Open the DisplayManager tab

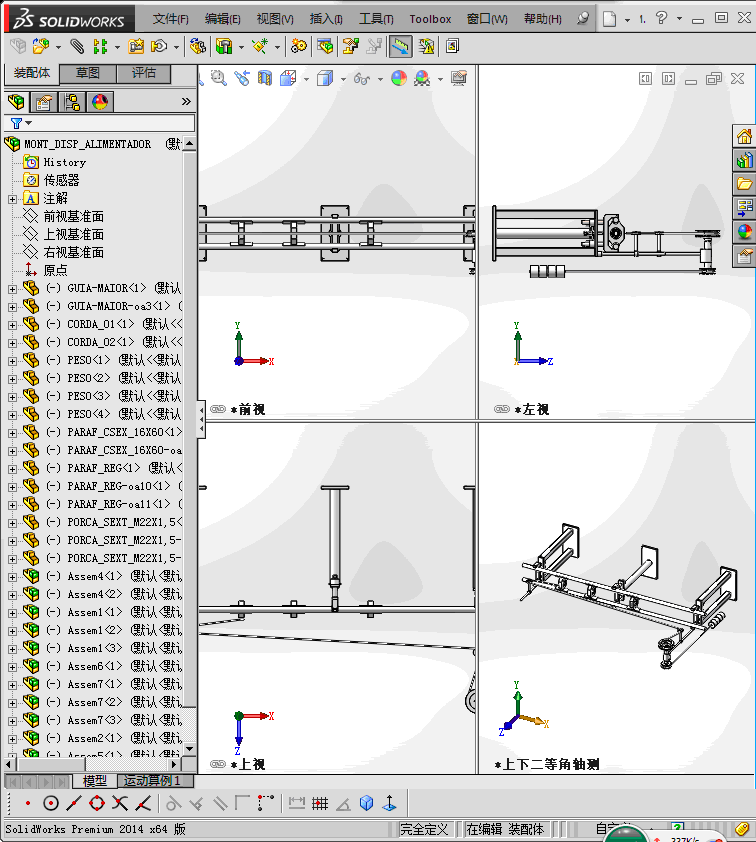tap(100, 101)
